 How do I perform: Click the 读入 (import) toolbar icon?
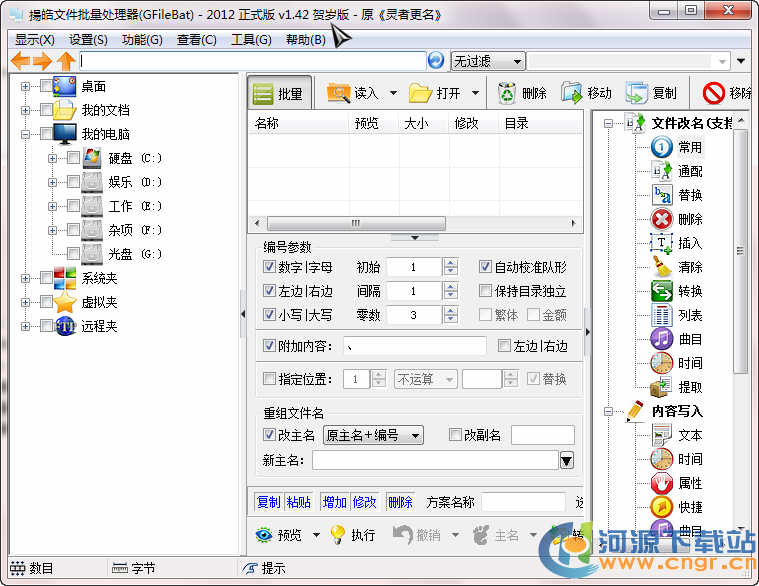[339, 93]
